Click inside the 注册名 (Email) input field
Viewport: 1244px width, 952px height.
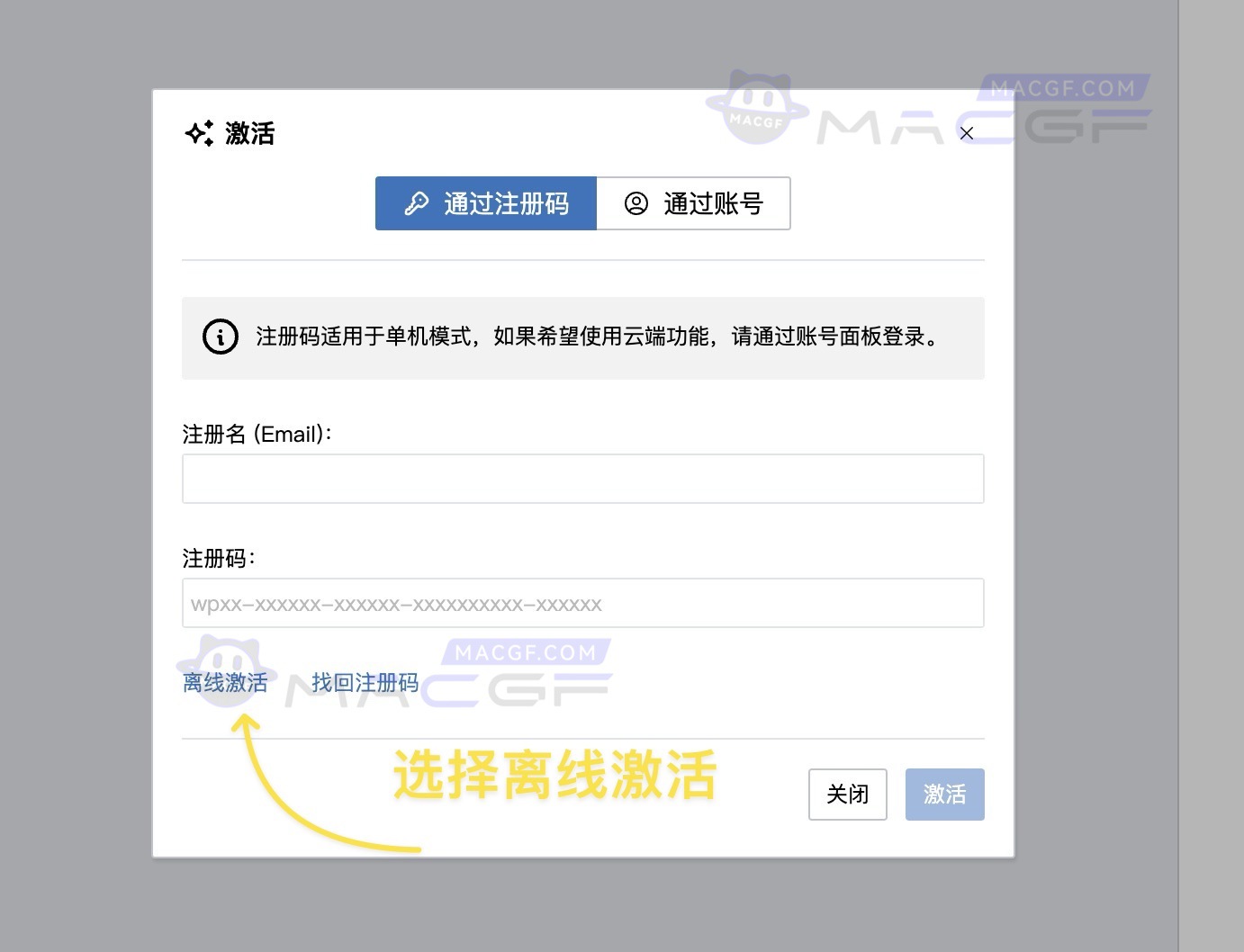coord(581,478)
